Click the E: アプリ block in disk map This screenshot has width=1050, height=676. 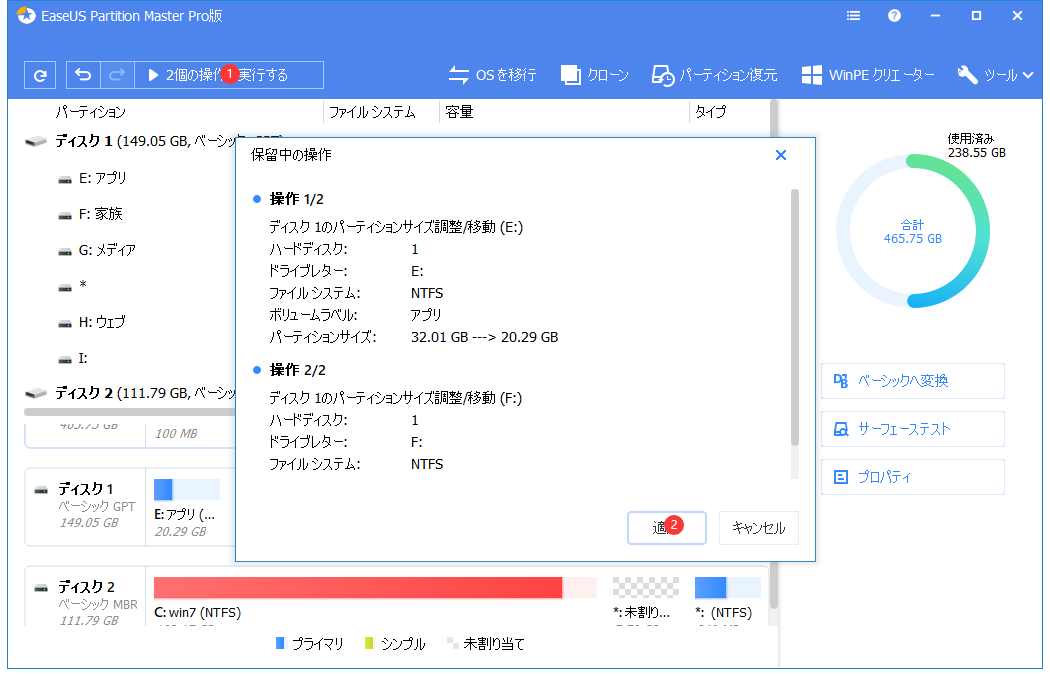coord(187,508)
